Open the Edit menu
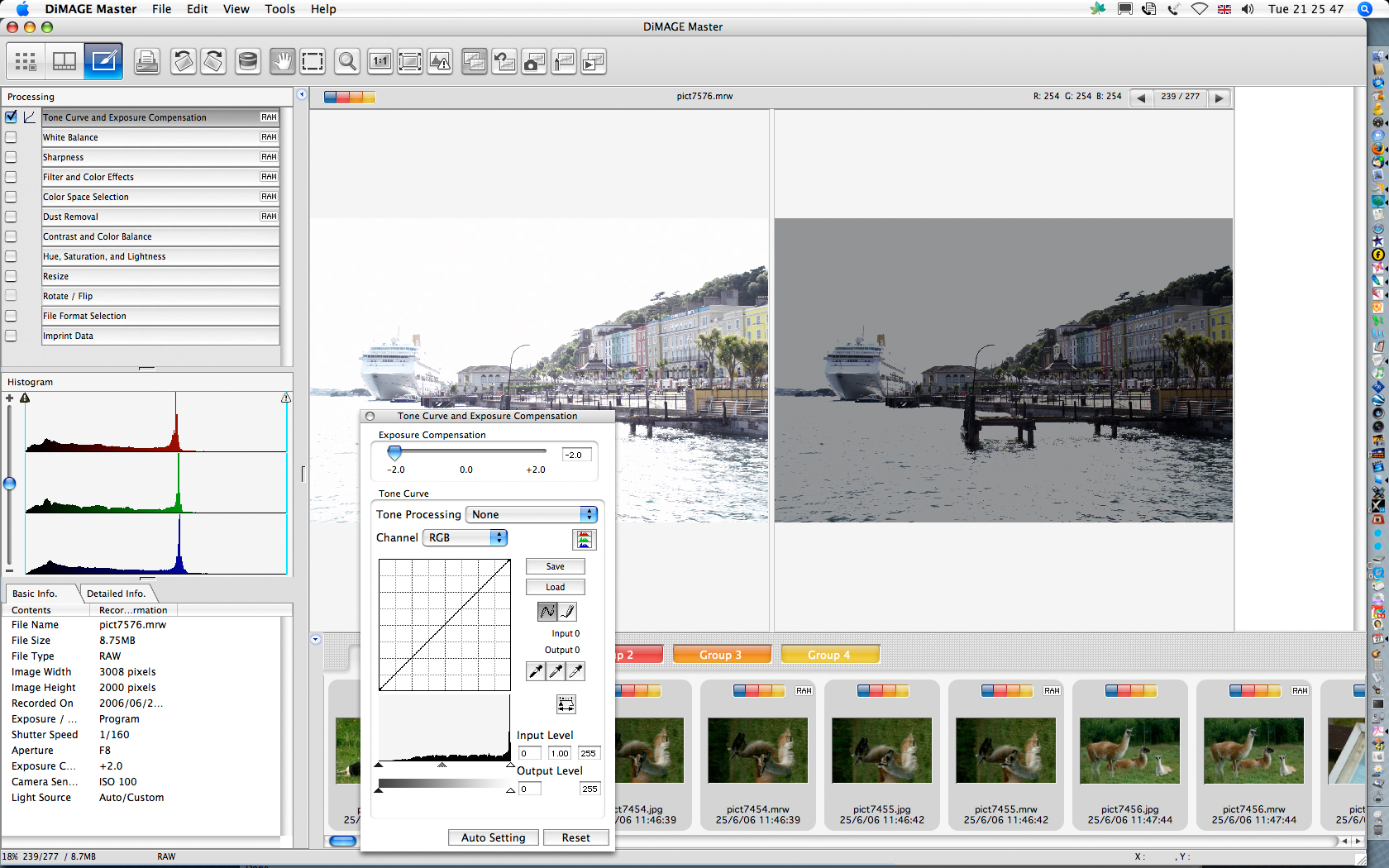The height and width of the screenshot is (868, 1389). tap(198, 9)
